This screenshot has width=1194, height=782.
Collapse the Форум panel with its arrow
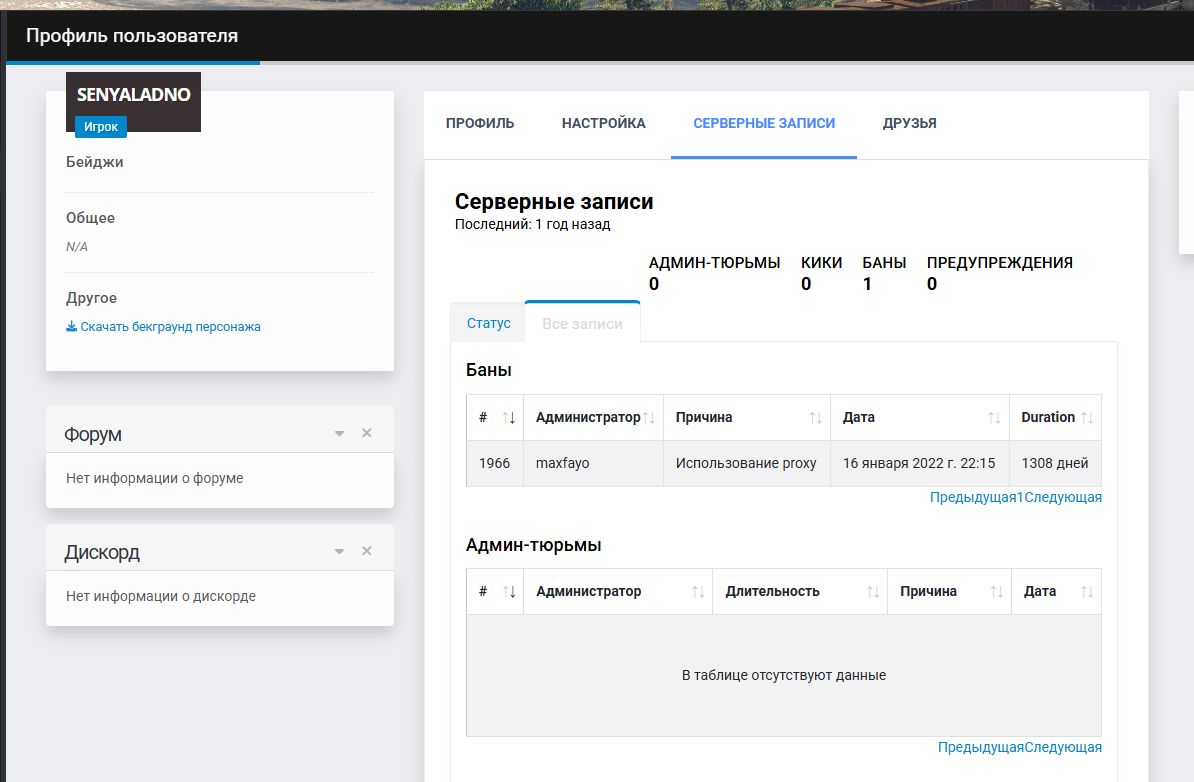click(x=340, y=433)
